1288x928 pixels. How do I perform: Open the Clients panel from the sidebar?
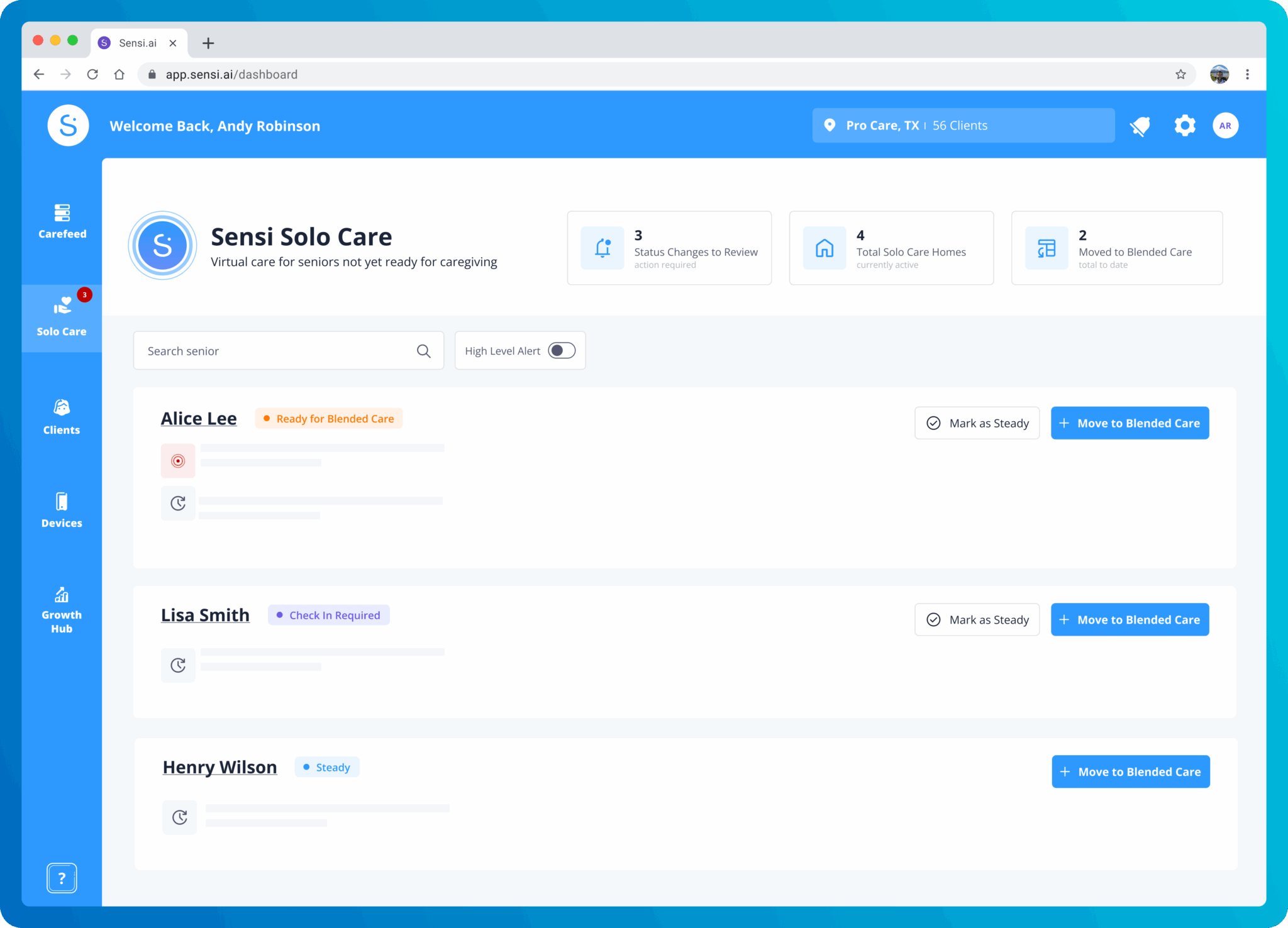click(x=62, y=416)
